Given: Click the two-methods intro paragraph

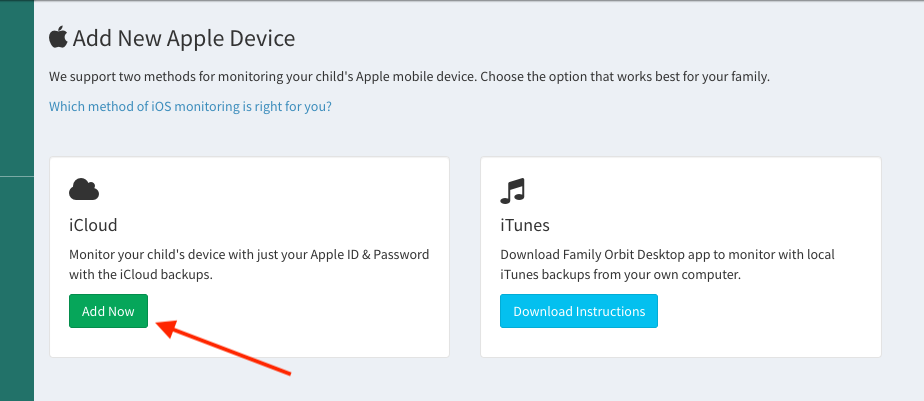Looking at the screenshot, I should click(409, 77).
